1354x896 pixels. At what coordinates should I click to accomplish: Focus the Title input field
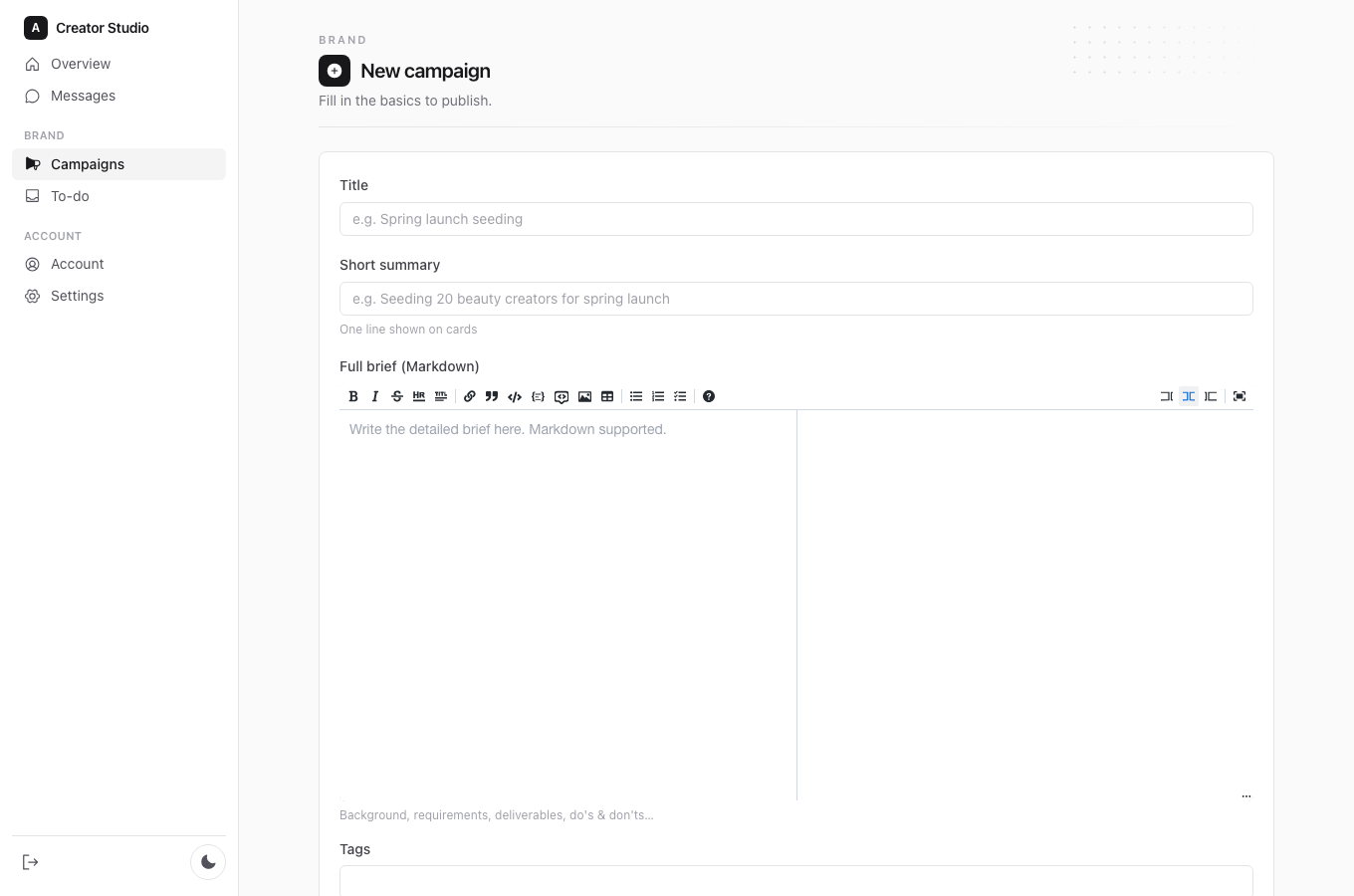[796, 219]
